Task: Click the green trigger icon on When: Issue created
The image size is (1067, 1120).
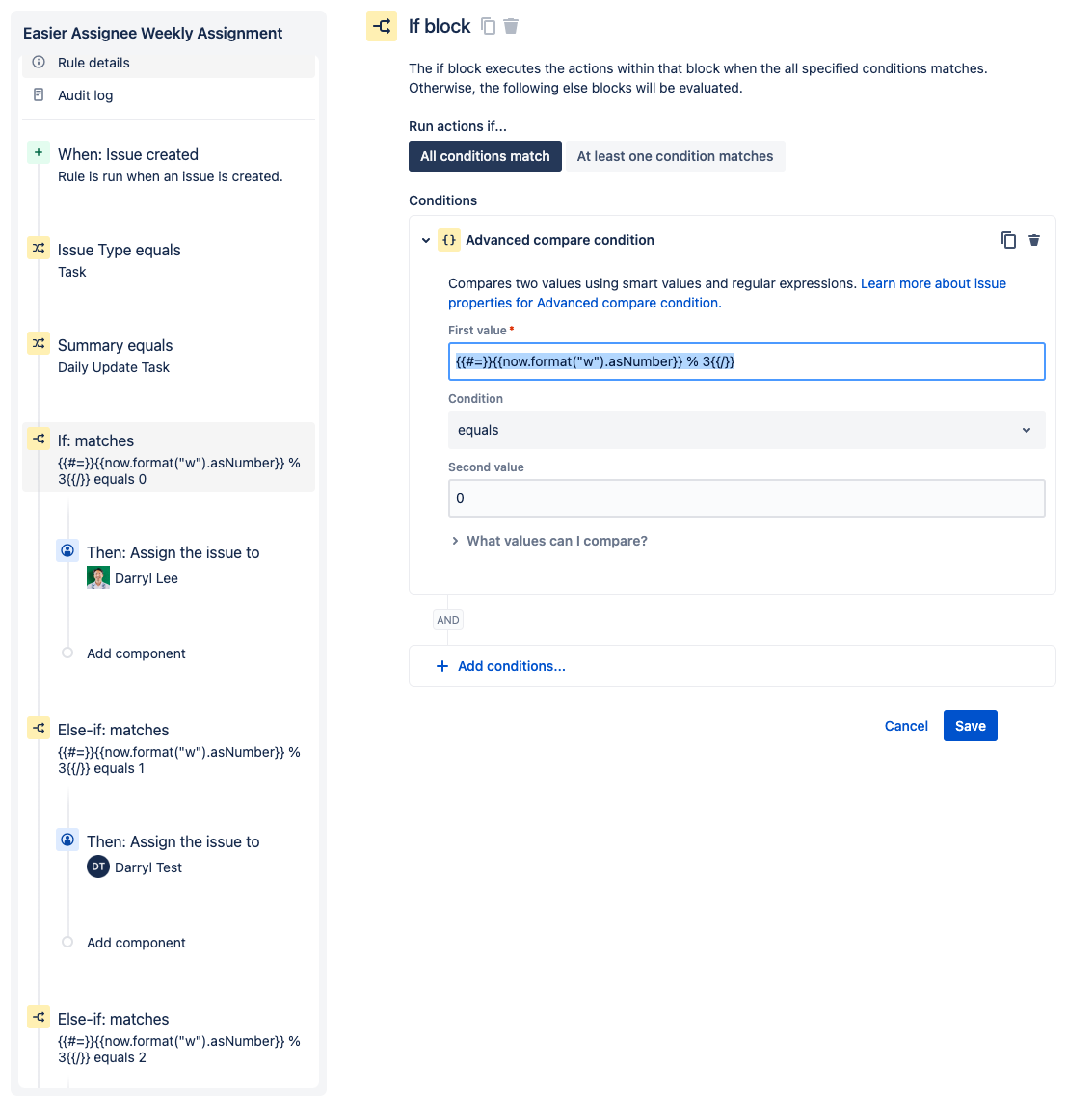Action: (38, 152)
